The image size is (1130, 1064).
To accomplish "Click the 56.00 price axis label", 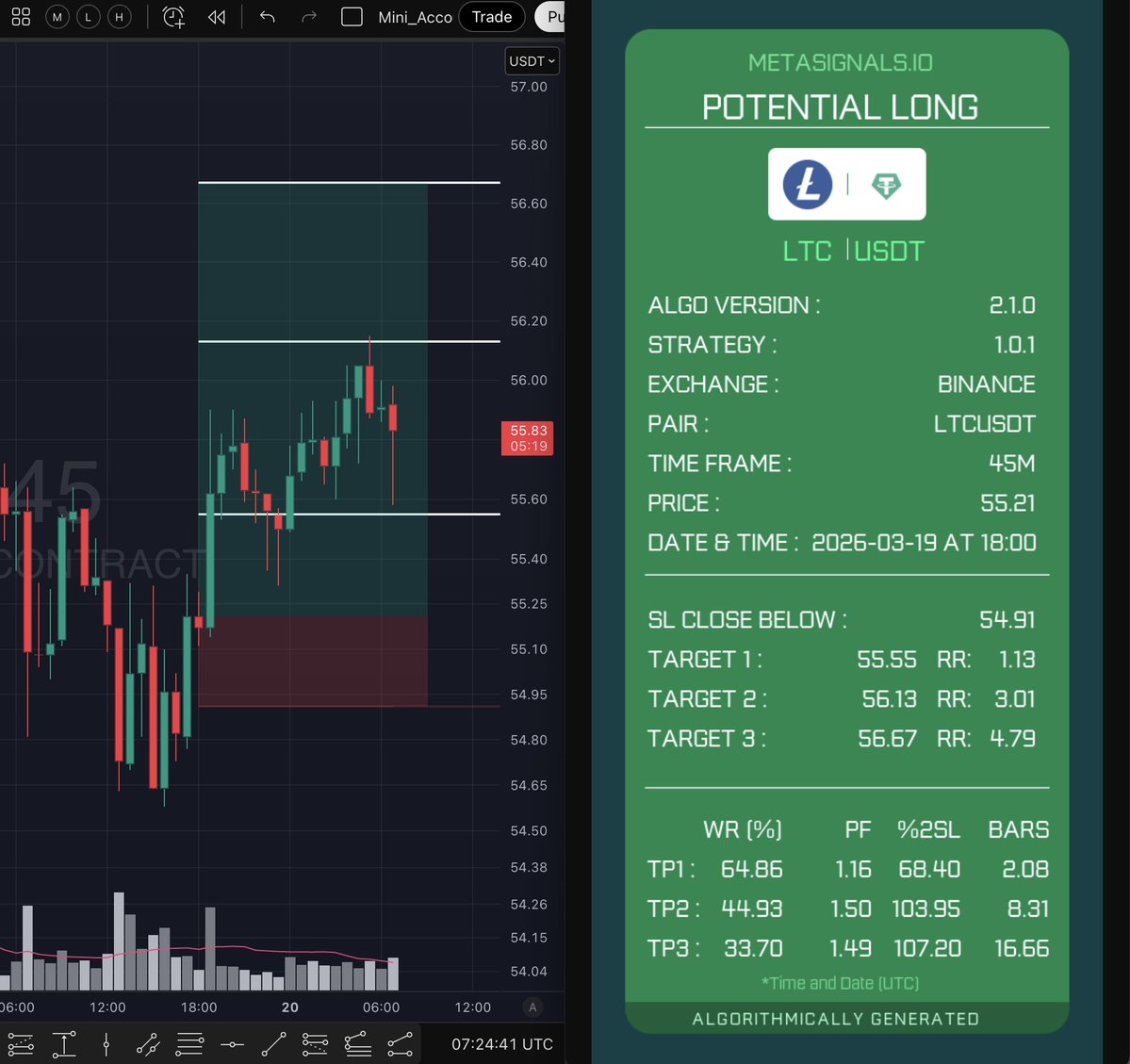I will coord(529,380).
